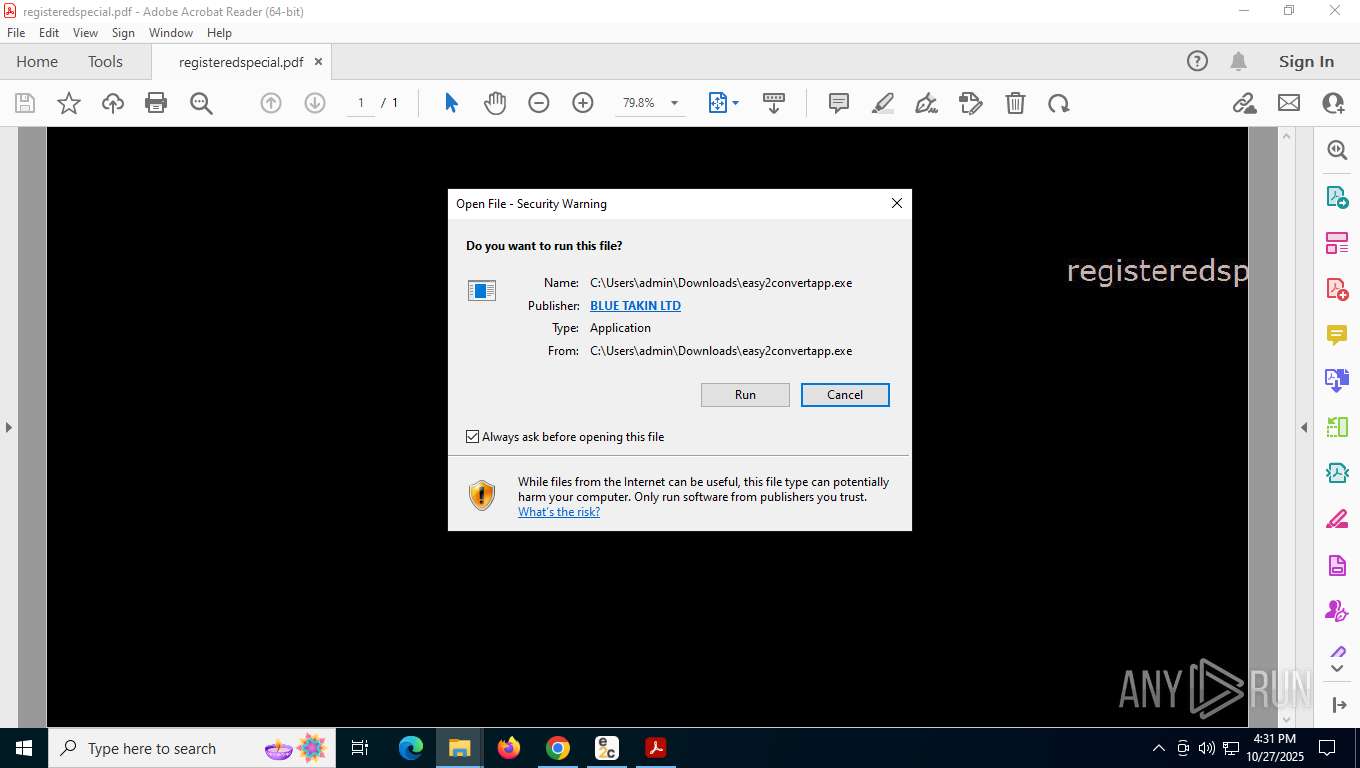The image size is (1360, 768).
Task: Go to next page arrow
Action: [x=315, y=103]
